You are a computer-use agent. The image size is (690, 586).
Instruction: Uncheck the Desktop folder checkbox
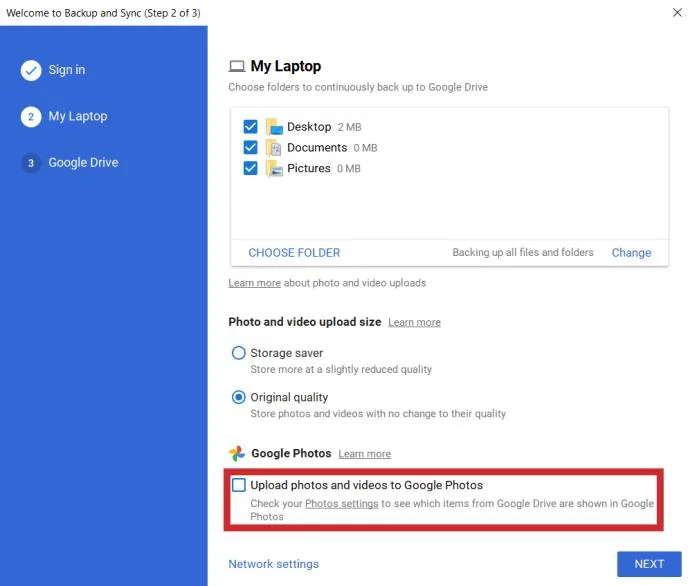250,127
